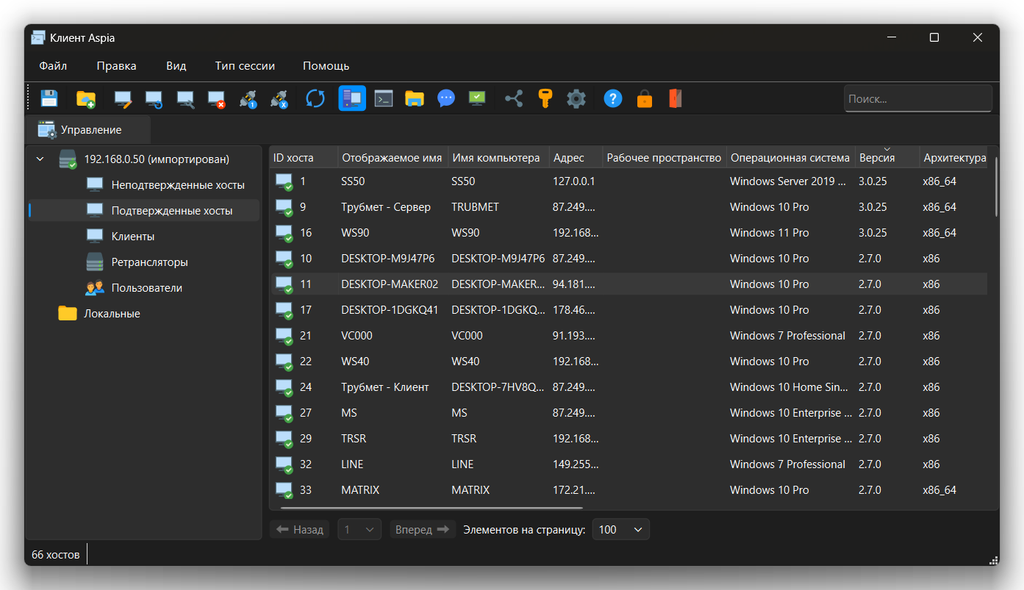Select Ретрансляторы in the tree
The height and width of the screenshot is (590, 1024).
pos(150,262)
